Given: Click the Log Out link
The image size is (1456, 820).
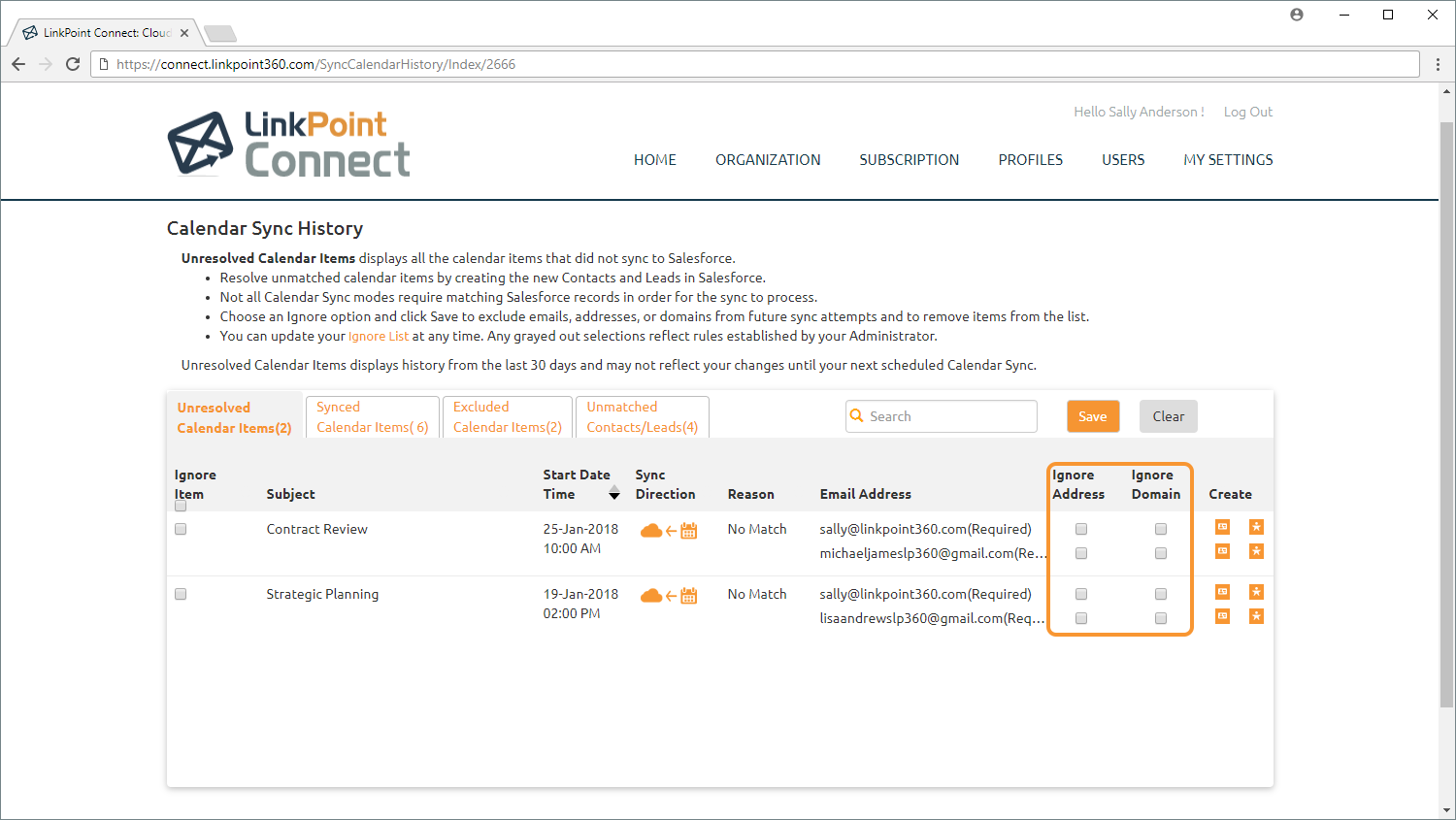Looking at the screenshot, I should pos(1248,112).
